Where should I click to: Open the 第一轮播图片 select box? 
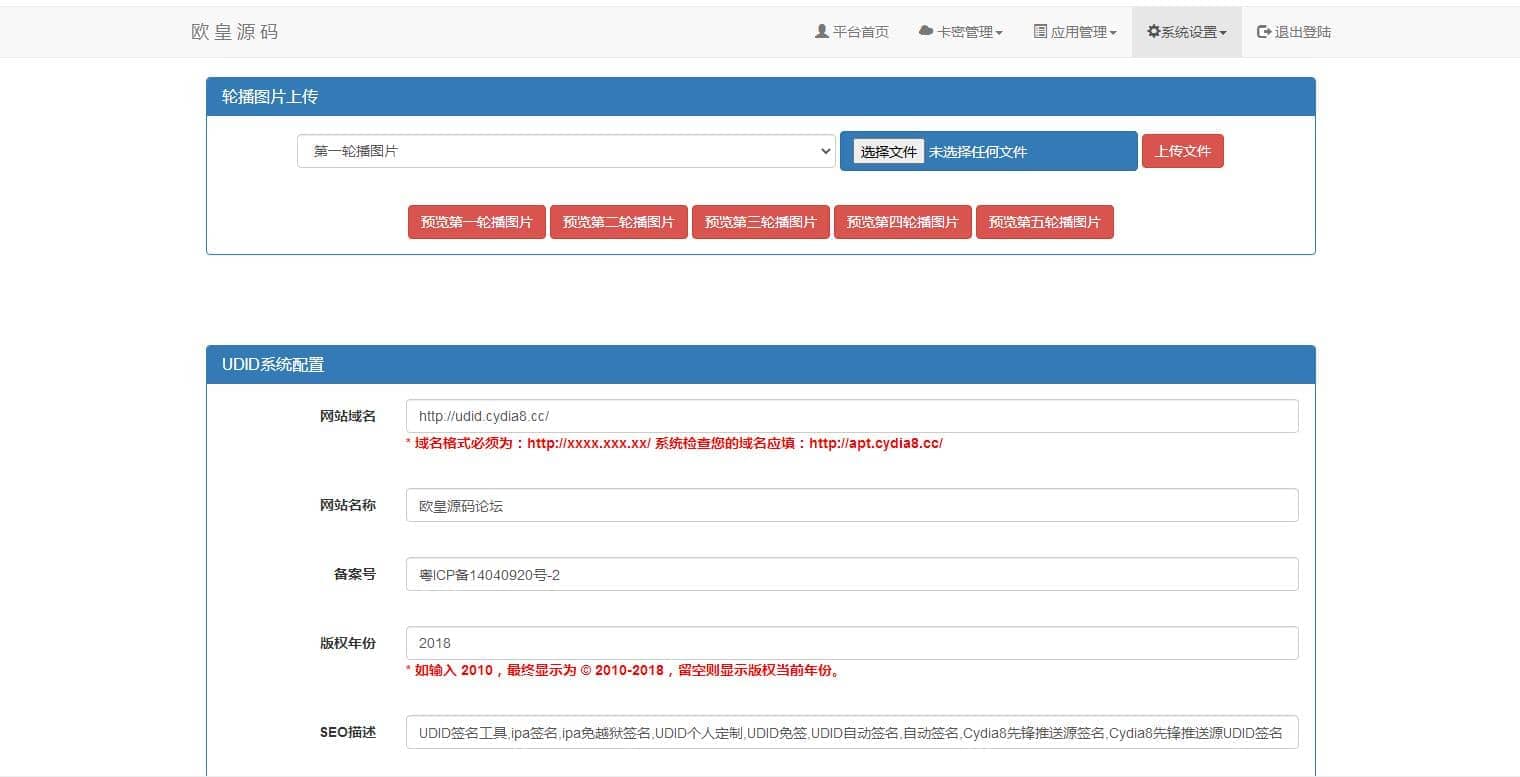(x=566, y=151)
